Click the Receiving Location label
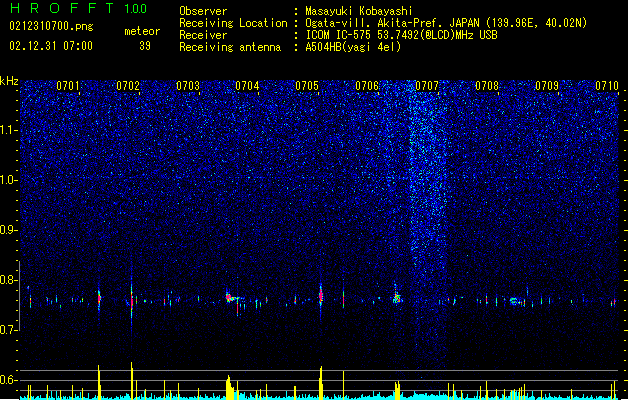Image resolution: width=629 pixels, height=400 pixels. [233, 23]
